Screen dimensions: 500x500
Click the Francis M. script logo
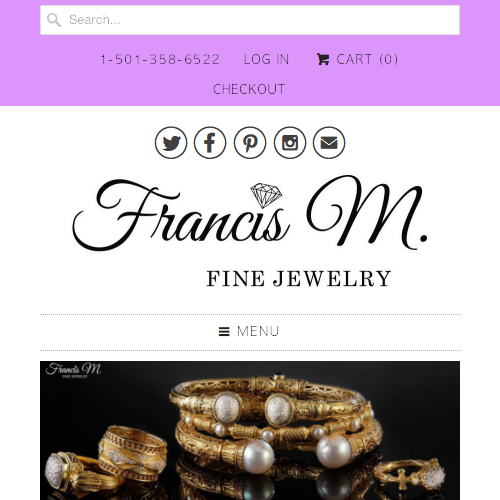(x=250, y=213)
